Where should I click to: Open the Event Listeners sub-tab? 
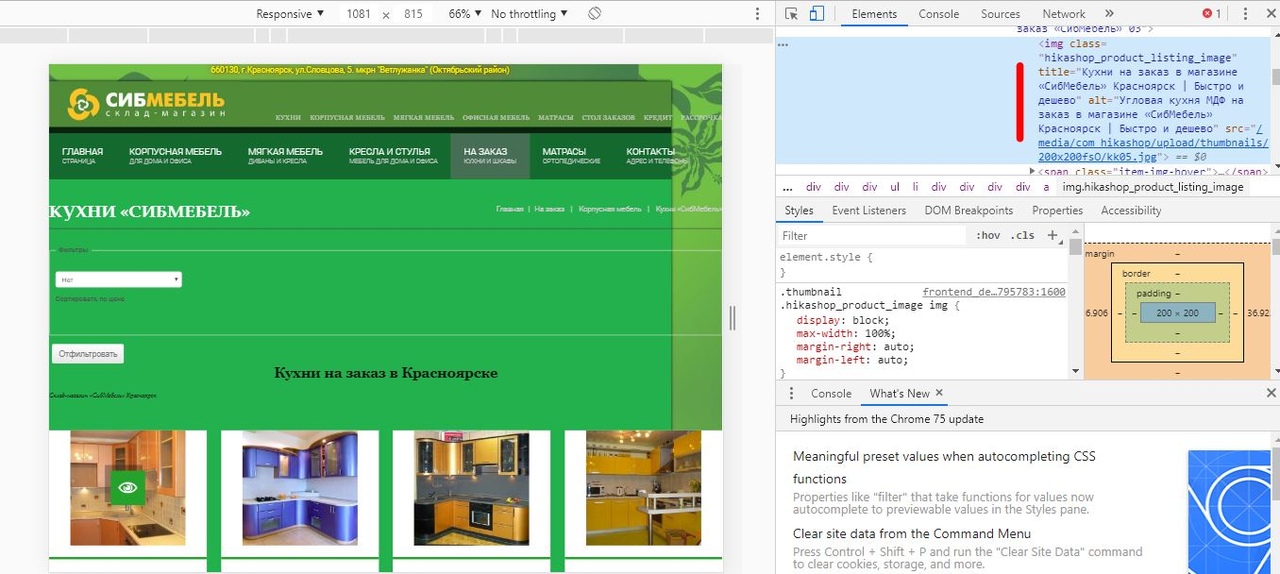point(869,211)
